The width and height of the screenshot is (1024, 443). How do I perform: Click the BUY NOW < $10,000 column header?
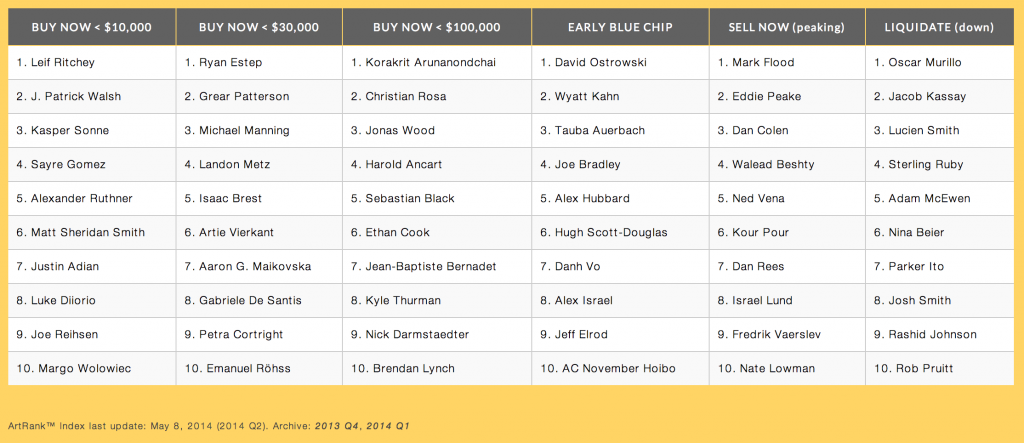[91, 27]
